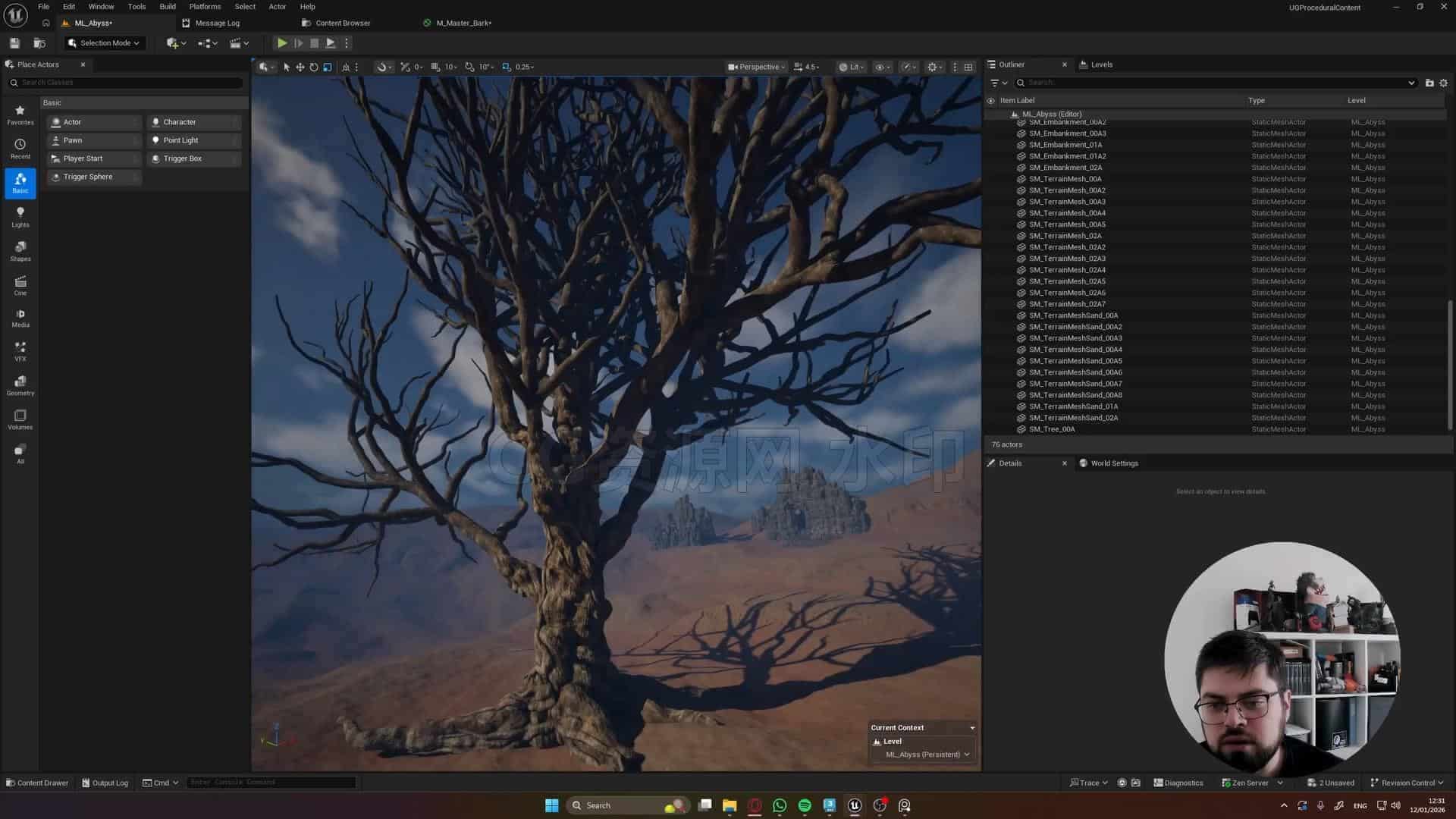Click Outliner search field
This screenshot has width=1456, height=819.
1216,83
